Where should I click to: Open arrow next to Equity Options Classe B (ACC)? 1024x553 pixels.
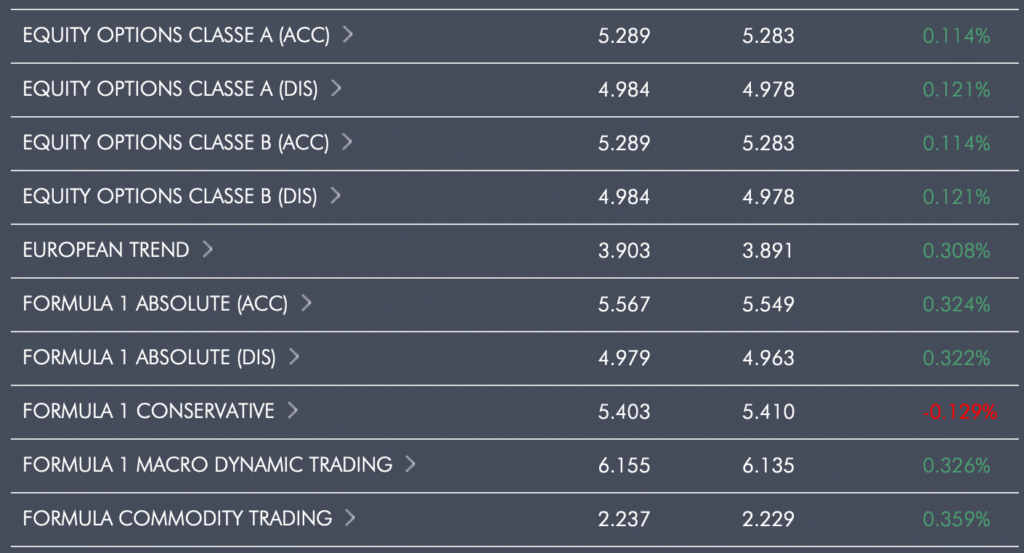[347, 141]
